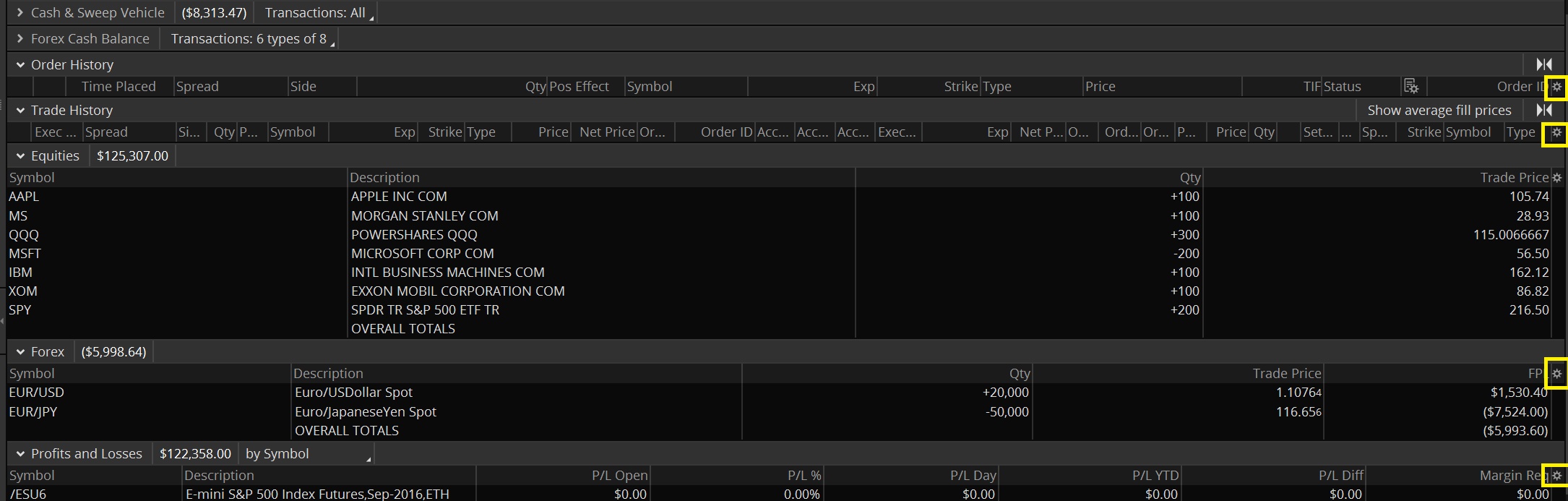Collapse the Forex positions section
The width and height of the screenshot is (1568, 501).
point(20,351)
